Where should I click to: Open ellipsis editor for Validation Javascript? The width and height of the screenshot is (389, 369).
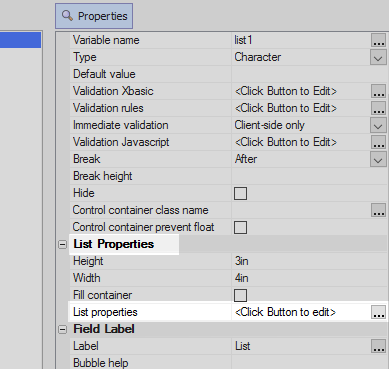pyautogui.click(x=378, y=142)
